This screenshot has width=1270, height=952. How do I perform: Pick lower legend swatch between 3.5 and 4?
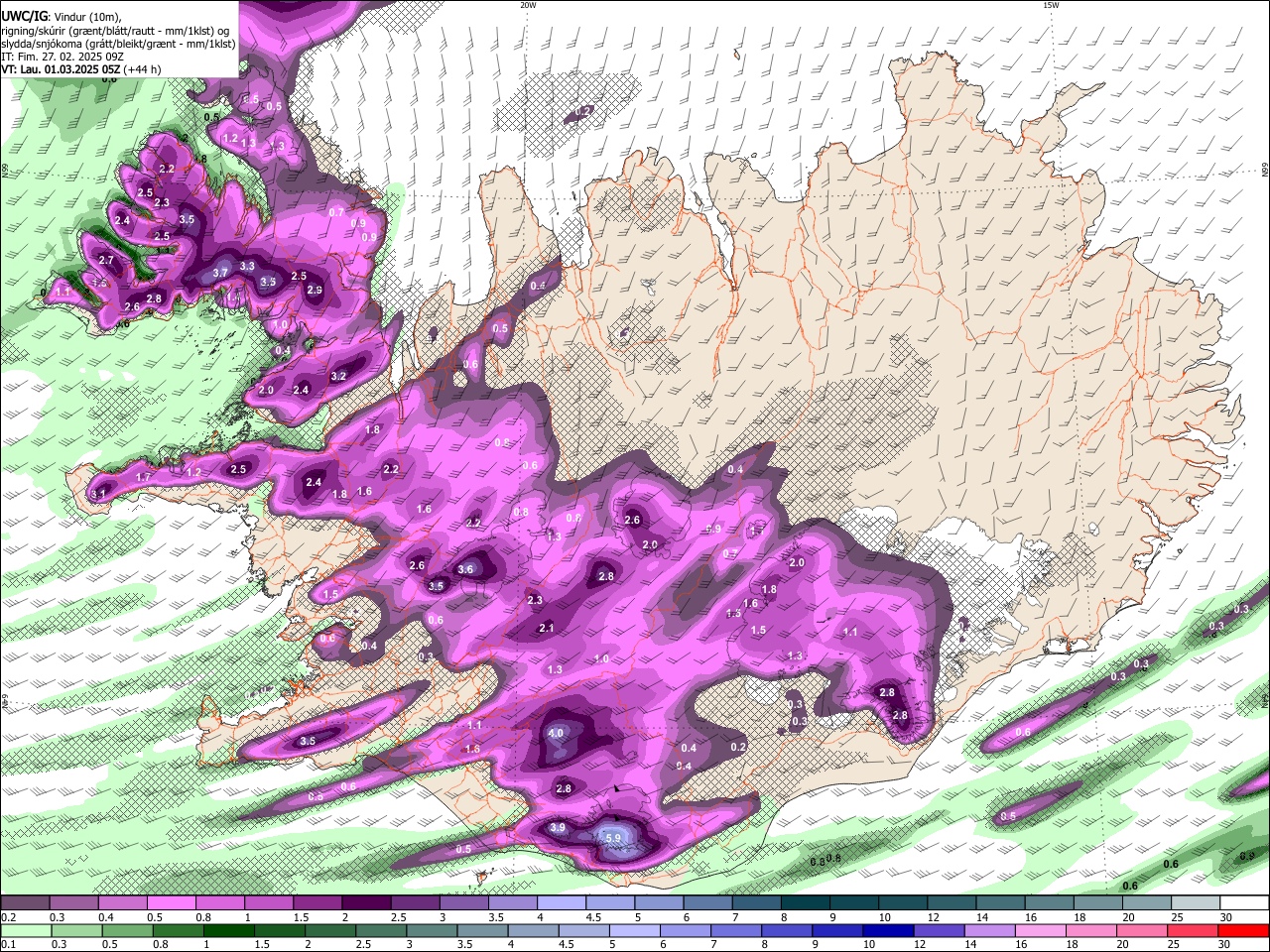click(x=481, y=930)
